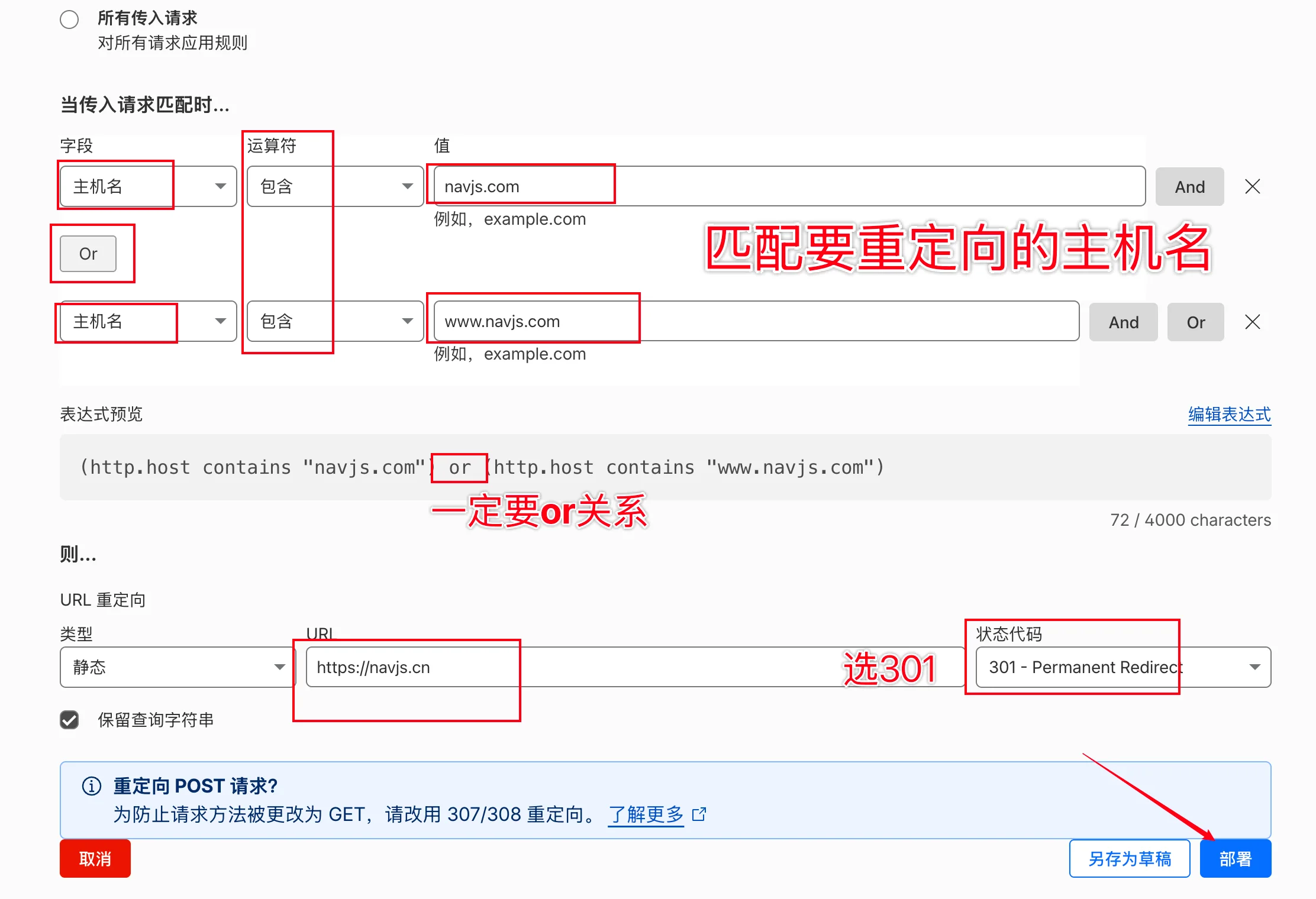The height and width of the screenshot is (899, 1316).
Task: Open the first 主机名 field dropdown
Action: pyautogui.click(x=148, y=186)
